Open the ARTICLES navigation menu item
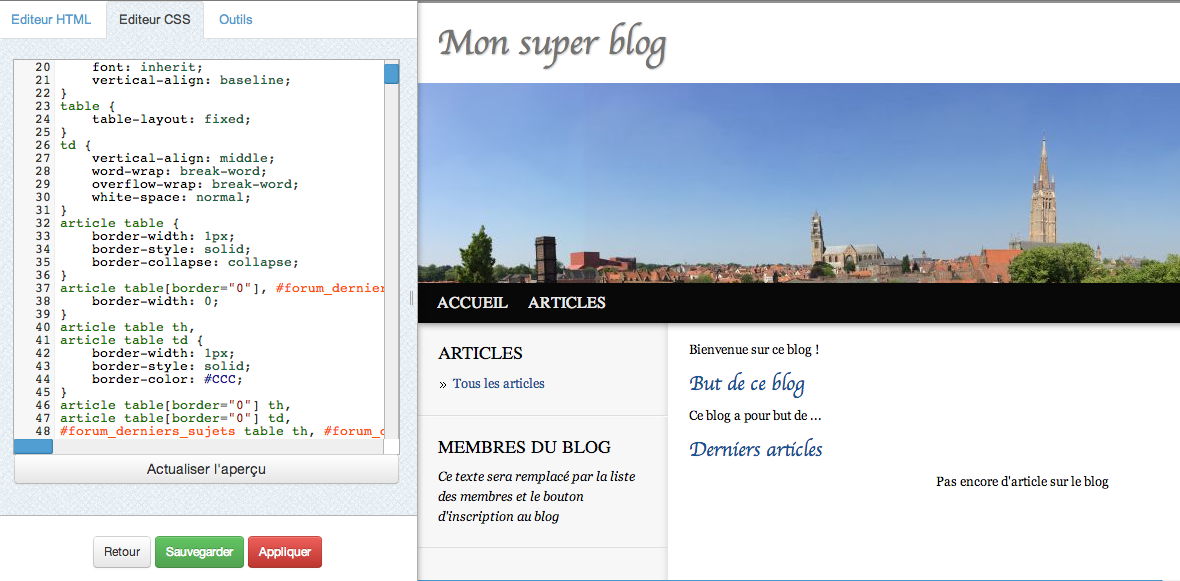 (x=567, y=303)
